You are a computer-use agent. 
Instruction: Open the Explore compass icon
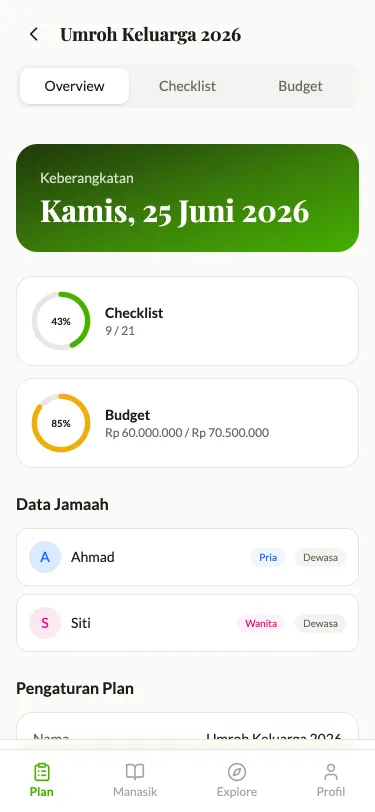click(x=237, y=772)
